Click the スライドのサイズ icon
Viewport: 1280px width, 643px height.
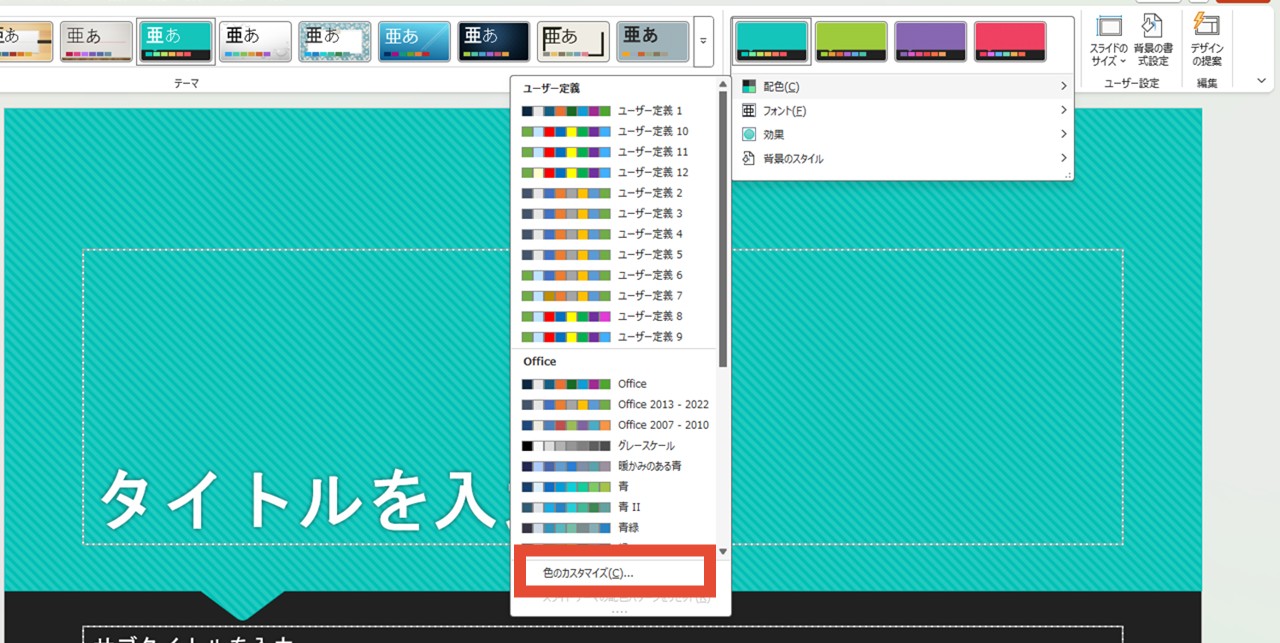[x=1109, y=28]
